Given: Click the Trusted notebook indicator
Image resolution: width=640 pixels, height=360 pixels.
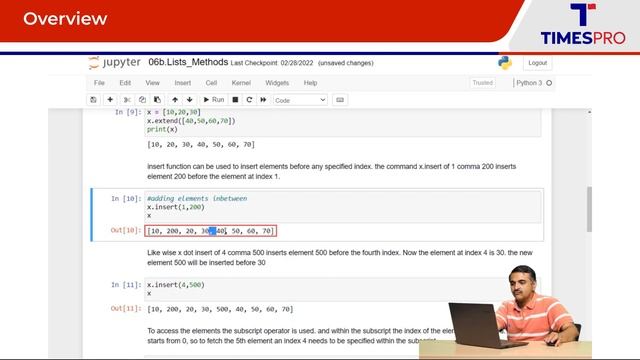Looking at the screenshot, I should (x=482, y=83).
